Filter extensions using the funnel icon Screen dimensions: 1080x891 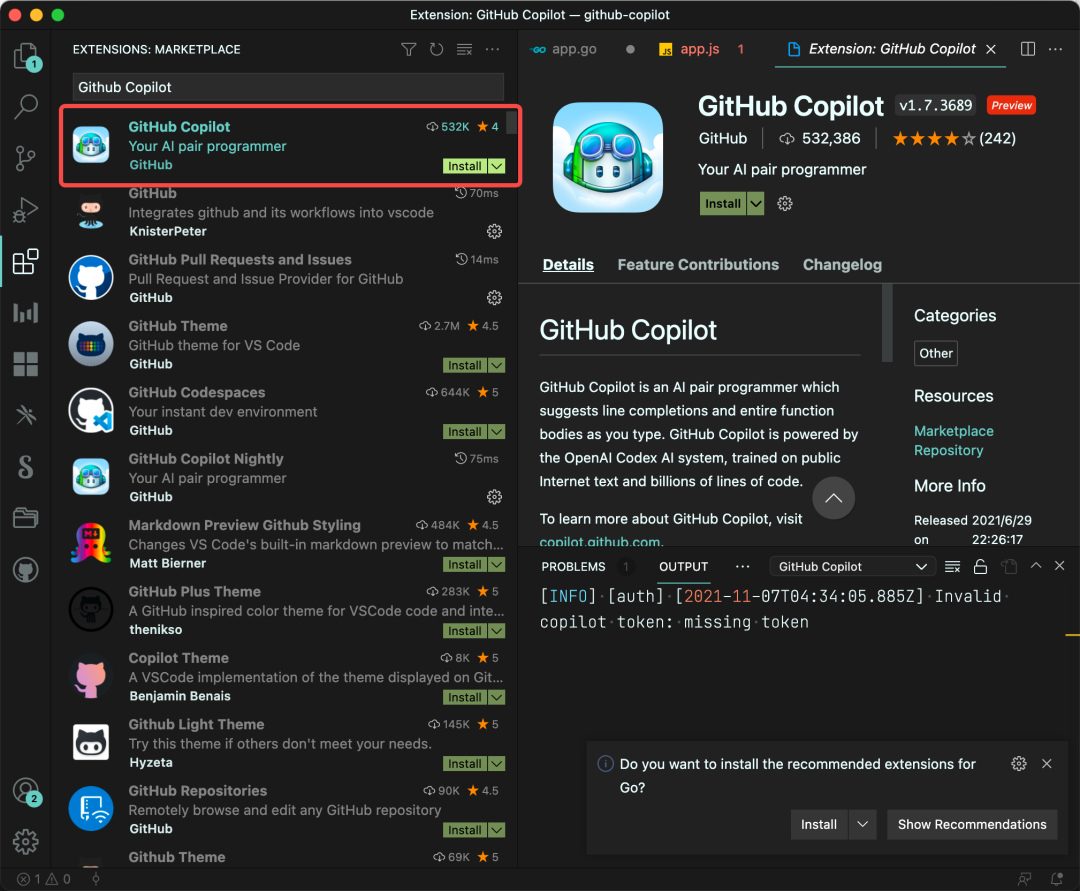click(x=408, y=48)
